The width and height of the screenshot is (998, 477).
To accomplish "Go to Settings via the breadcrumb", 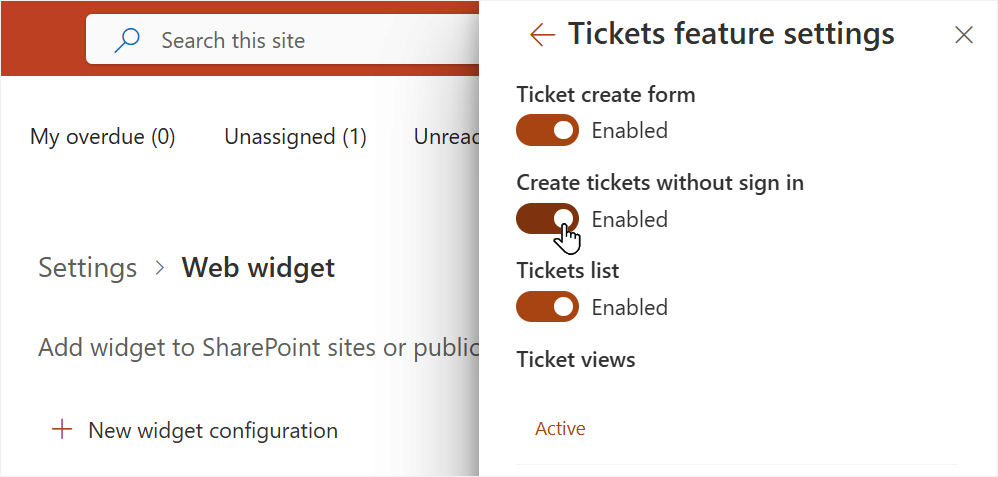I will (x=88, y=267).
